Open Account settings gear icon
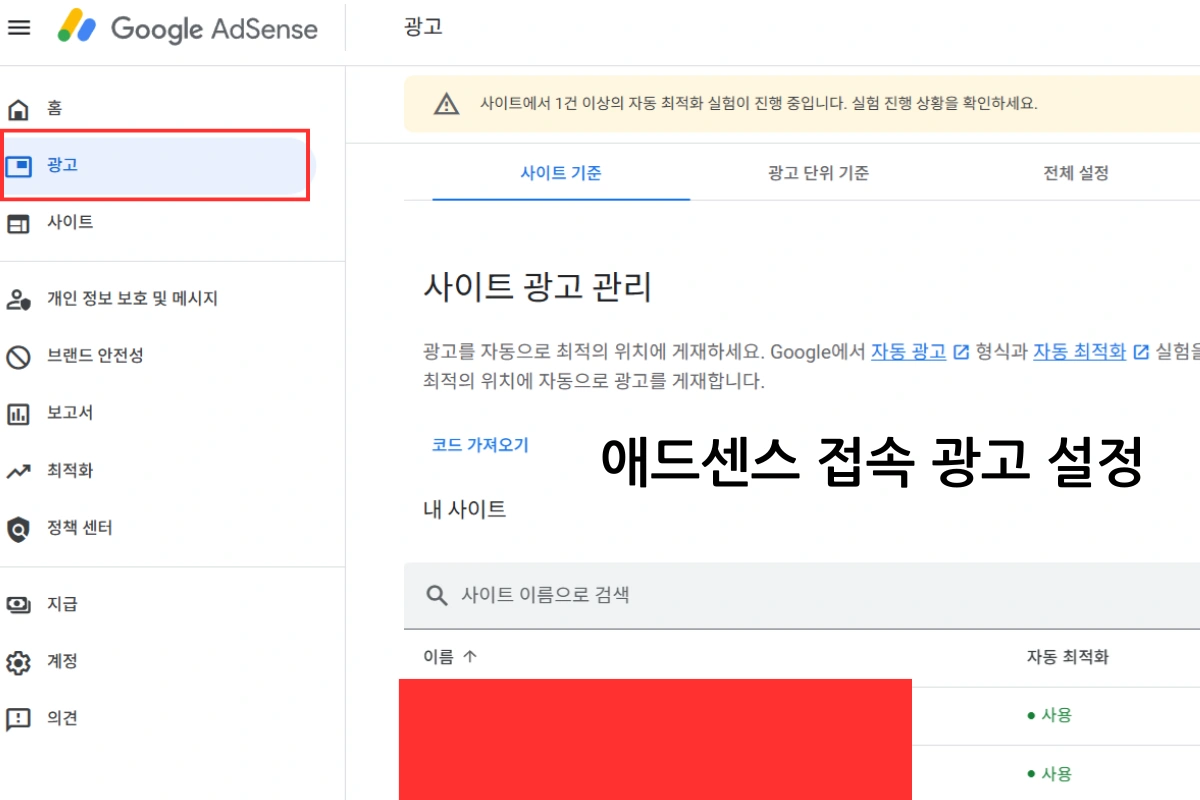The image size is (1200, 800). (18, 662)
